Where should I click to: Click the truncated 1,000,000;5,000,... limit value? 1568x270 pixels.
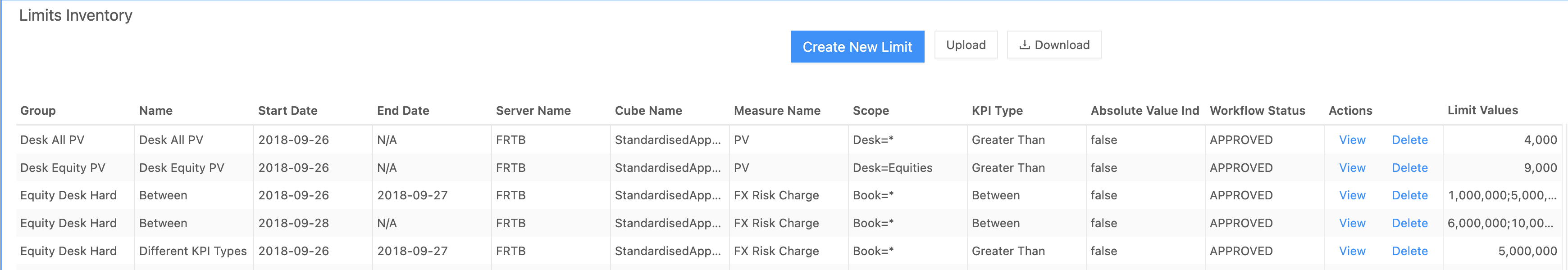pyautogui.click(x=1502, y=195)
